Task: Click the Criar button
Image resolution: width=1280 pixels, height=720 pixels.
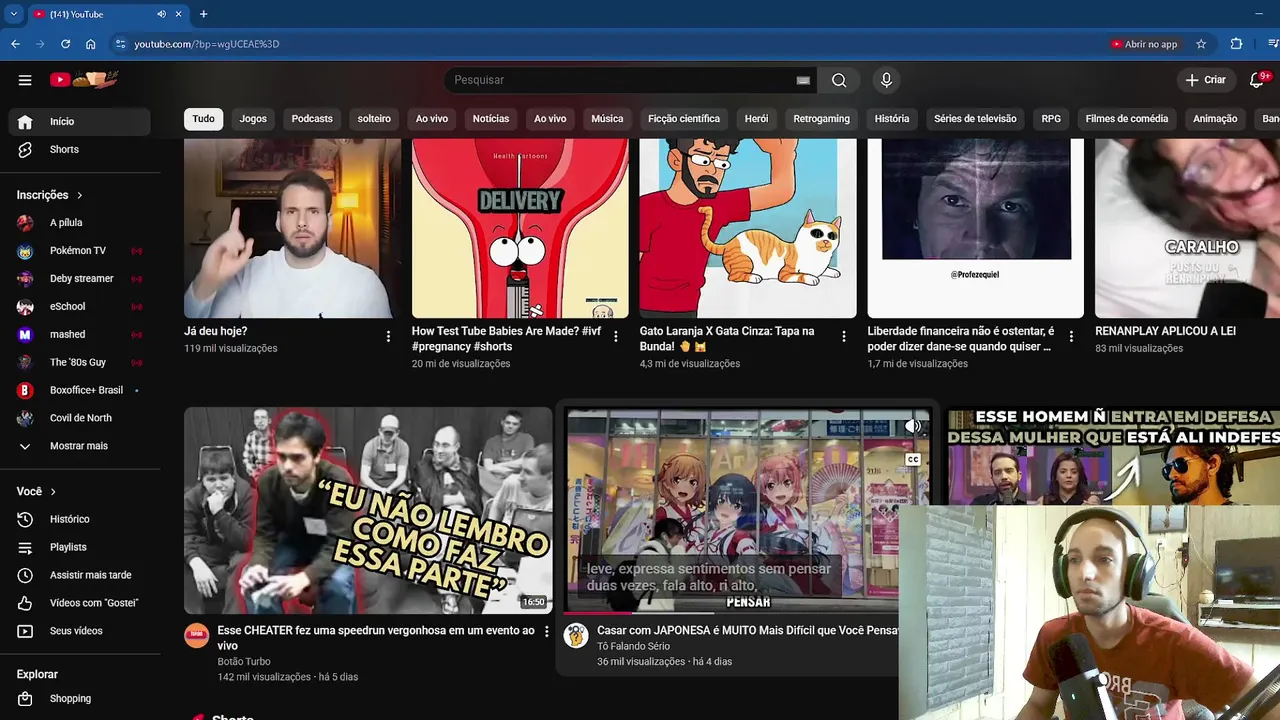Action: [x=1205, y=80]
